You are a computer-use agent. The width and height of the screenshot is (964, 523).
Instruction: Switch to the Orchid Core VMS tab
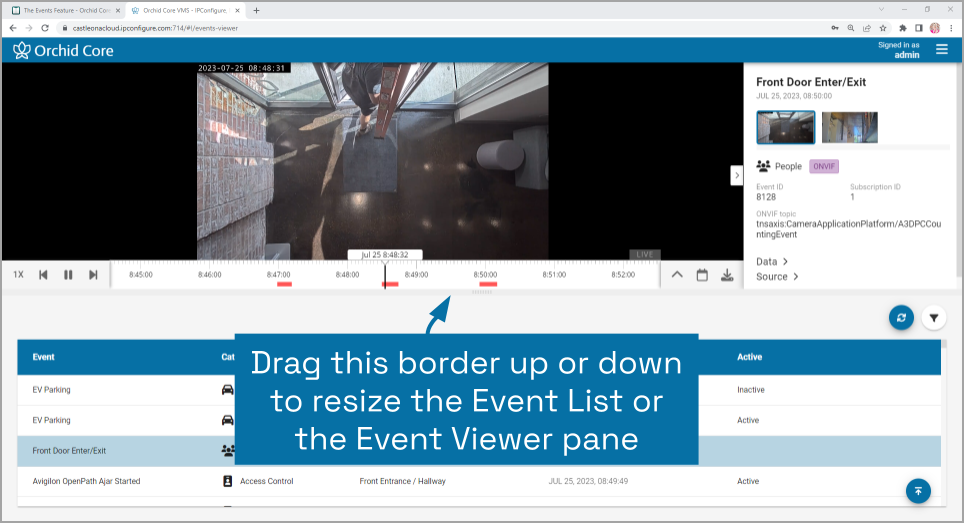[185, 10]
